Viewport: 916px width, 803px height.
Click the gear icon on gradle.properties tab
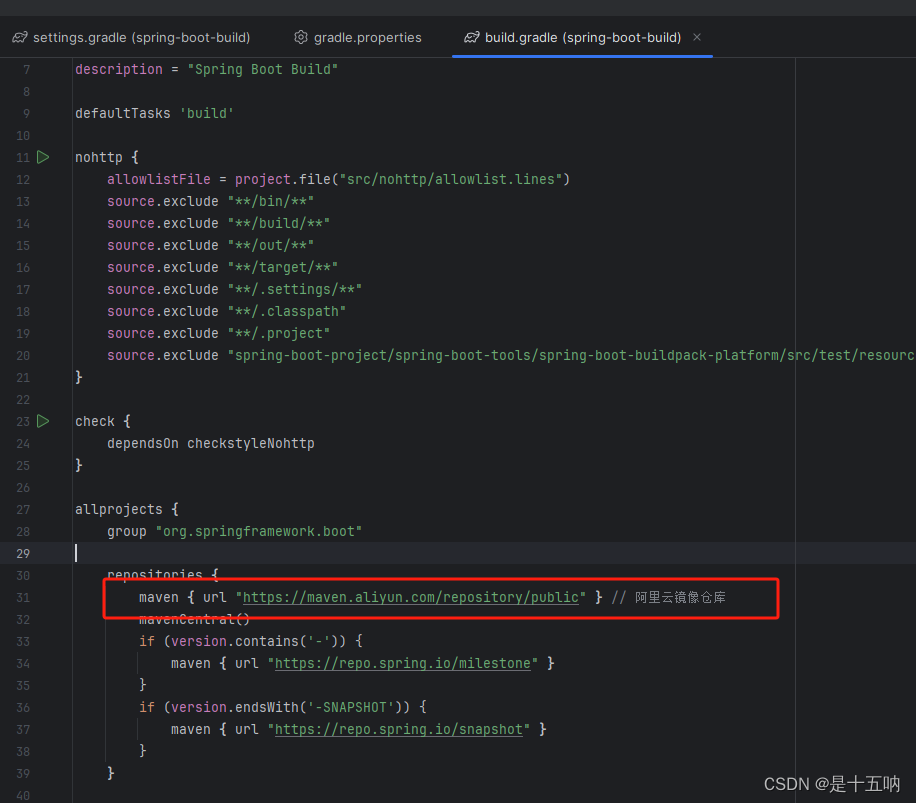300,37
